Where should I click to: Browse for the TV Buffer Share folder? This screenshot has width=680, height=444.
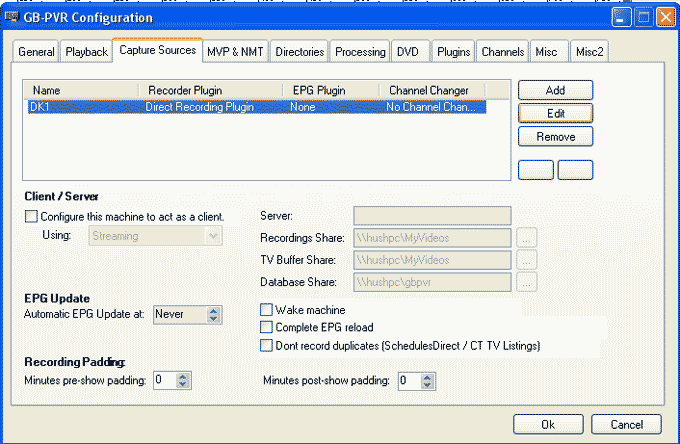[526, 260]
